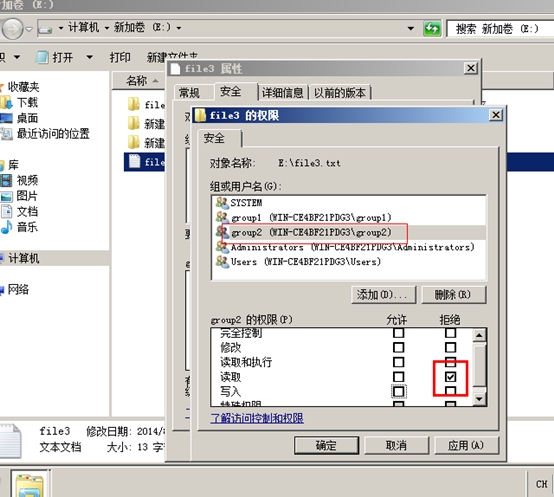Select 计算机 in navigation pane
Screen dimensions: 554x497
54,259
